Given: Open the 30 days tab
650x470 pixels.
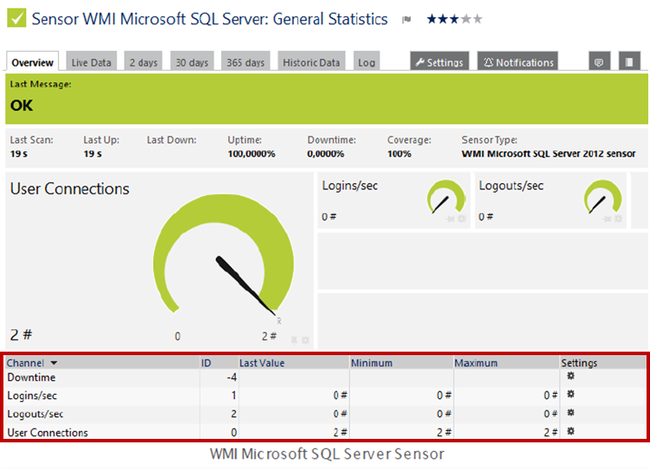Looking at the screenshot, I should click(190, 62).
